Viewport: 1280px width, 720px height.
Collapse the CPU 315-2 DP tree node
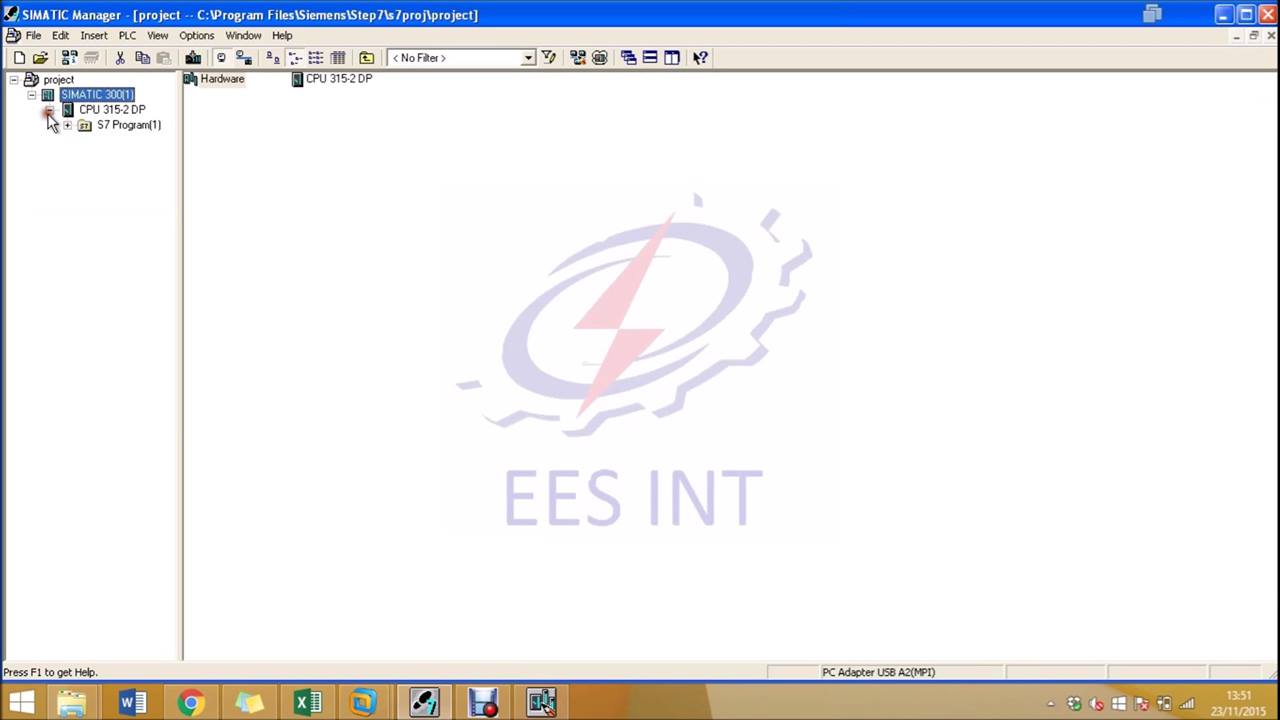[x=50, y=110]
